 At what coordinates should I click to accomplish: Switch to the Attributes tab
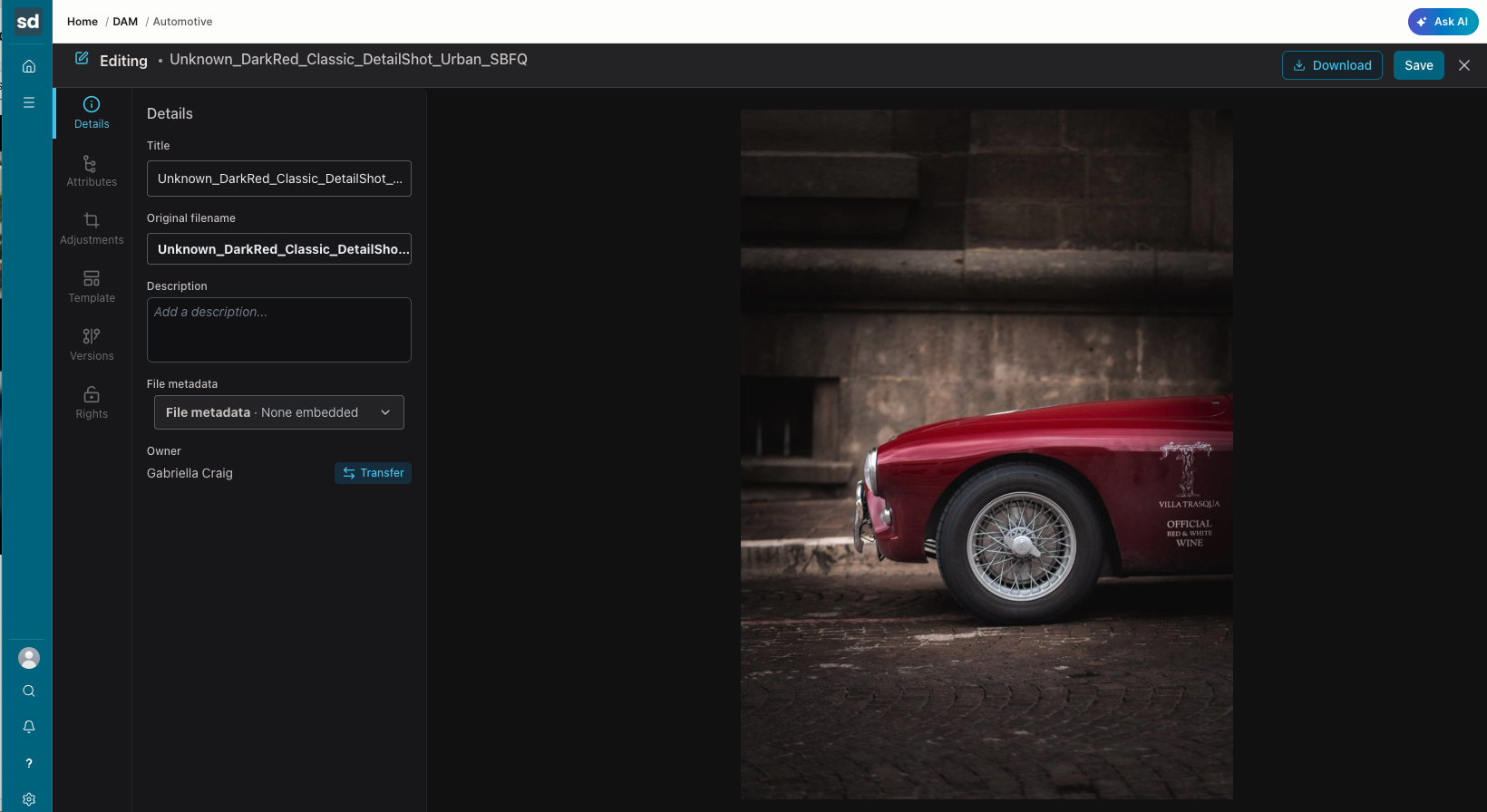pos(92,171)
